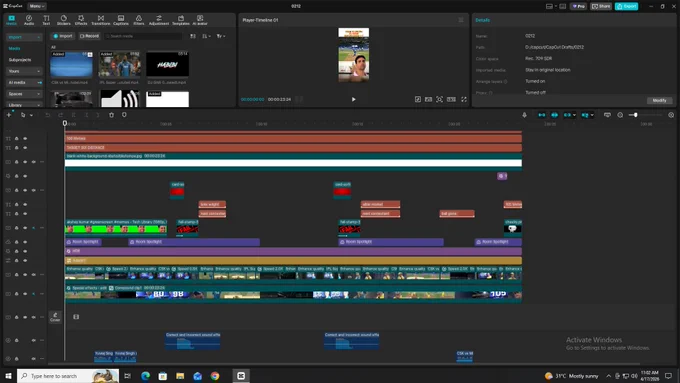Start voiceover recording with microphone icon
Screen dimensions: 680x383
pyautogui.click(x=524, y=115)
